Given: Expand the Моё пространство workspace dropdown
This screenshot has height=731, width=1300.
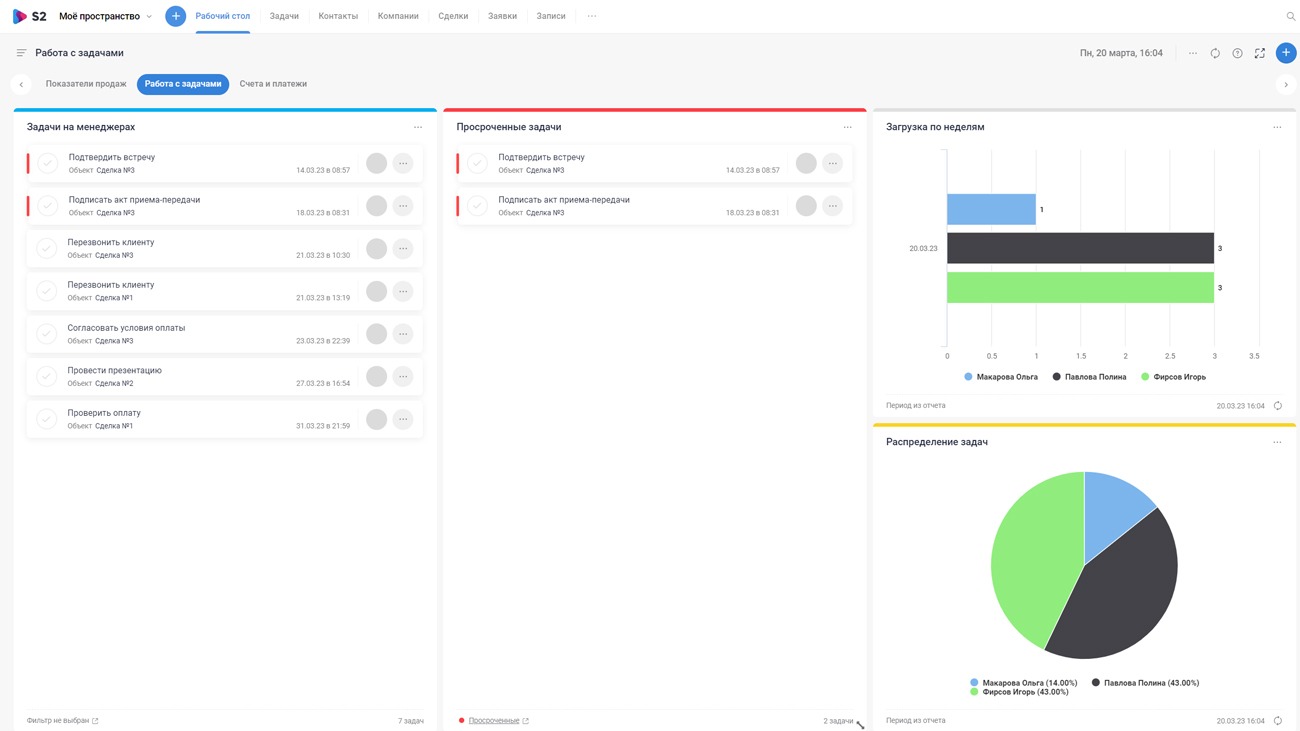Looking at the screenshot, I should (149, 17).
